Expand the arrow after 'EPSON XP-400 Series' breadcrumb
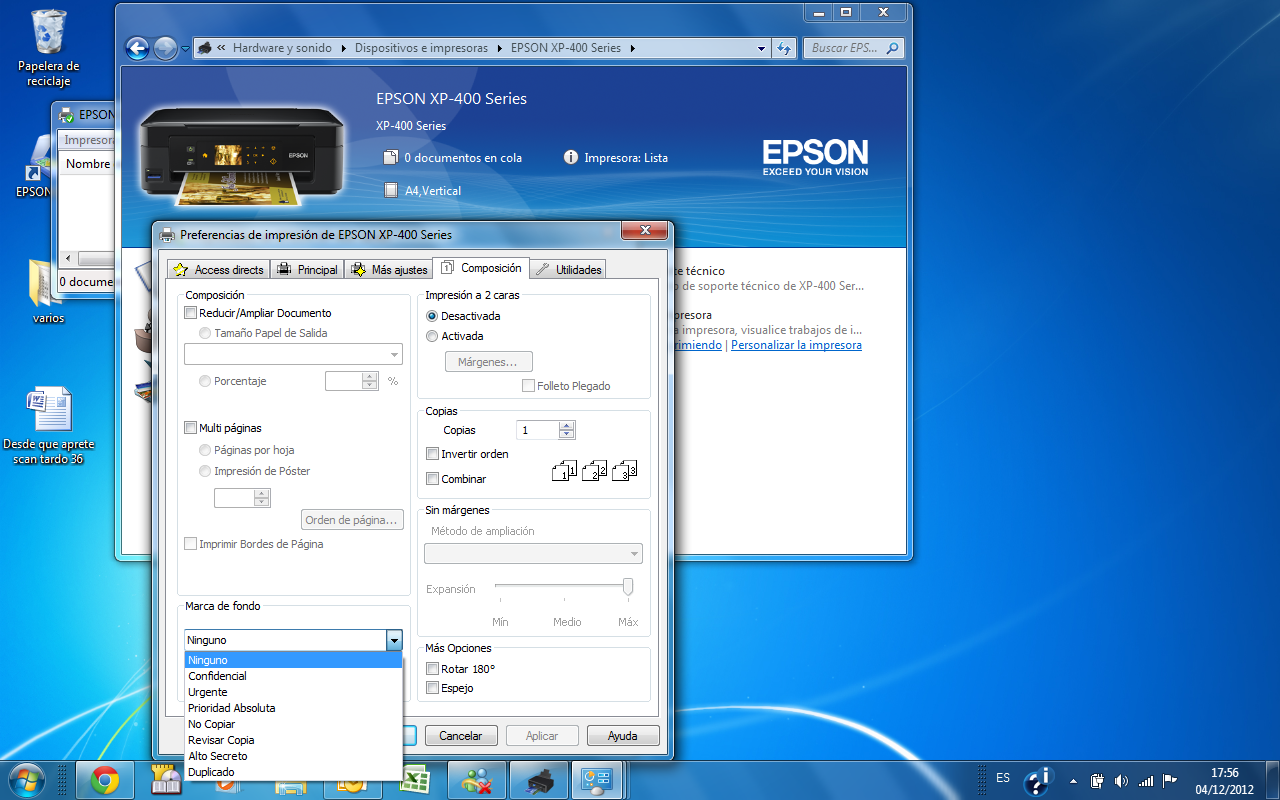This screenshot has height=800, width=1280. pyautogui.click(x=633, y=48)
